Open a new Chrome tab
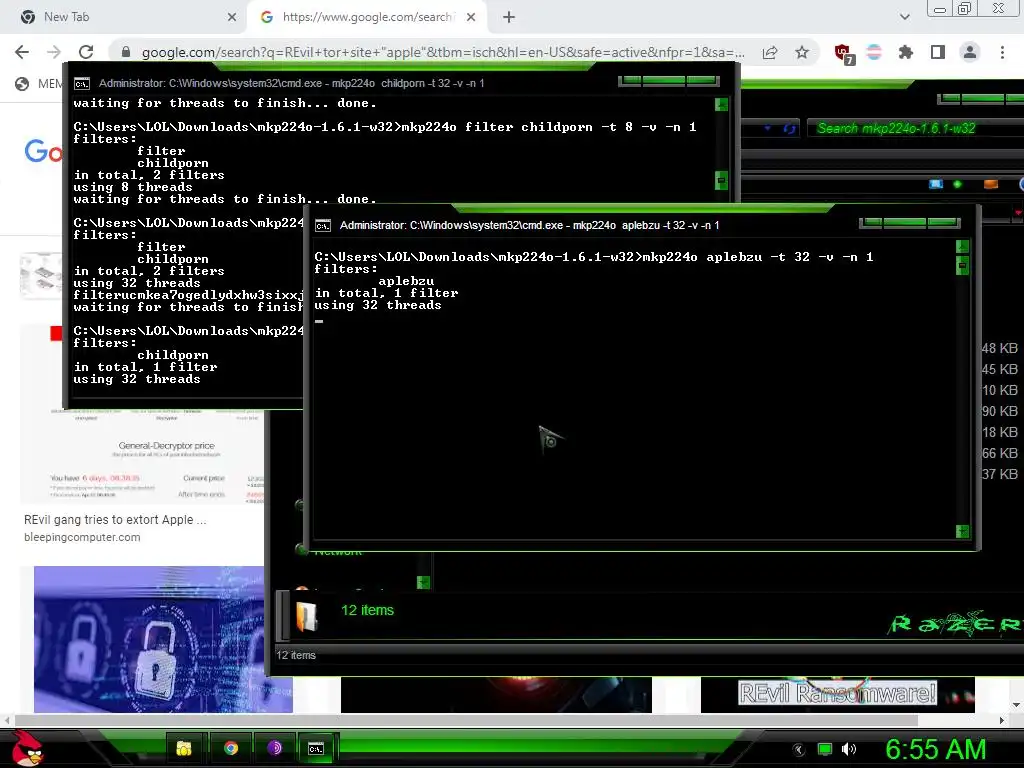 pos(509,18)
